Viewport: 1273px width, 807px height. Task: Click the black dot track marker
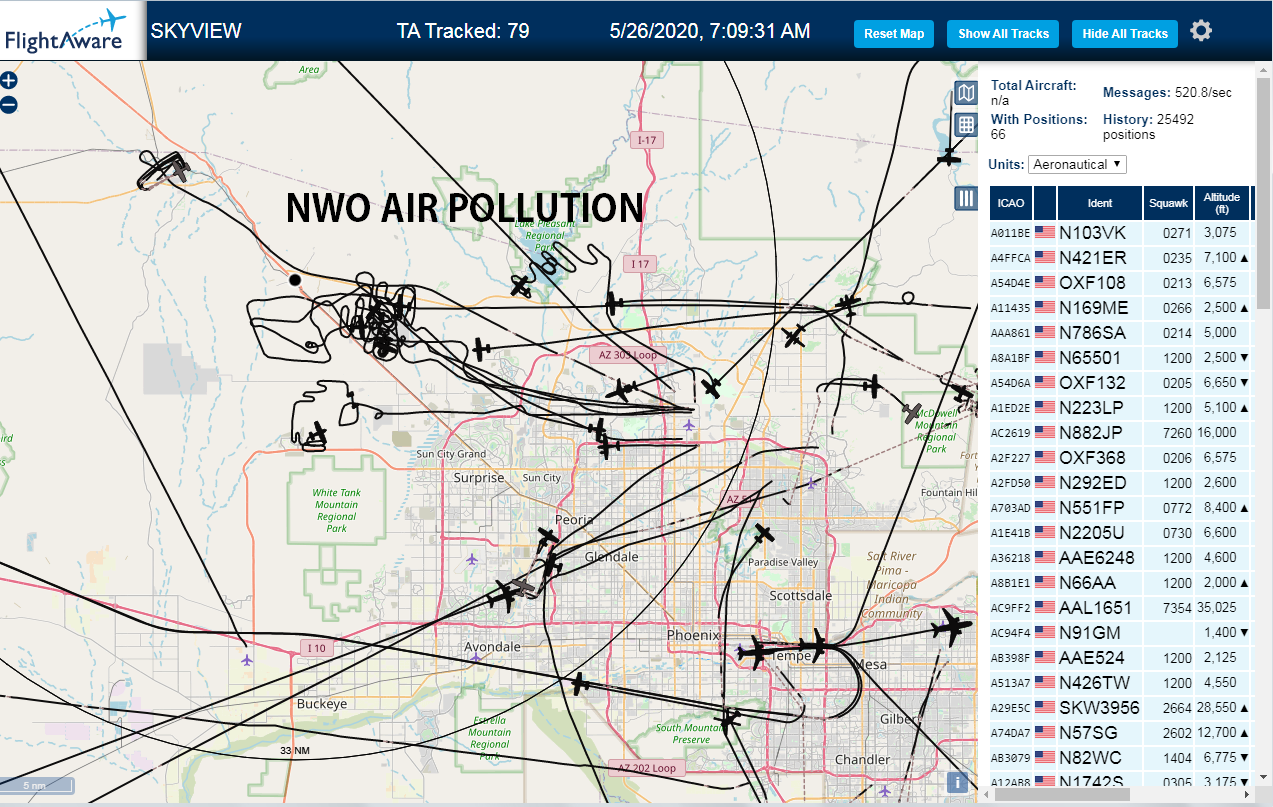point(295,280)
